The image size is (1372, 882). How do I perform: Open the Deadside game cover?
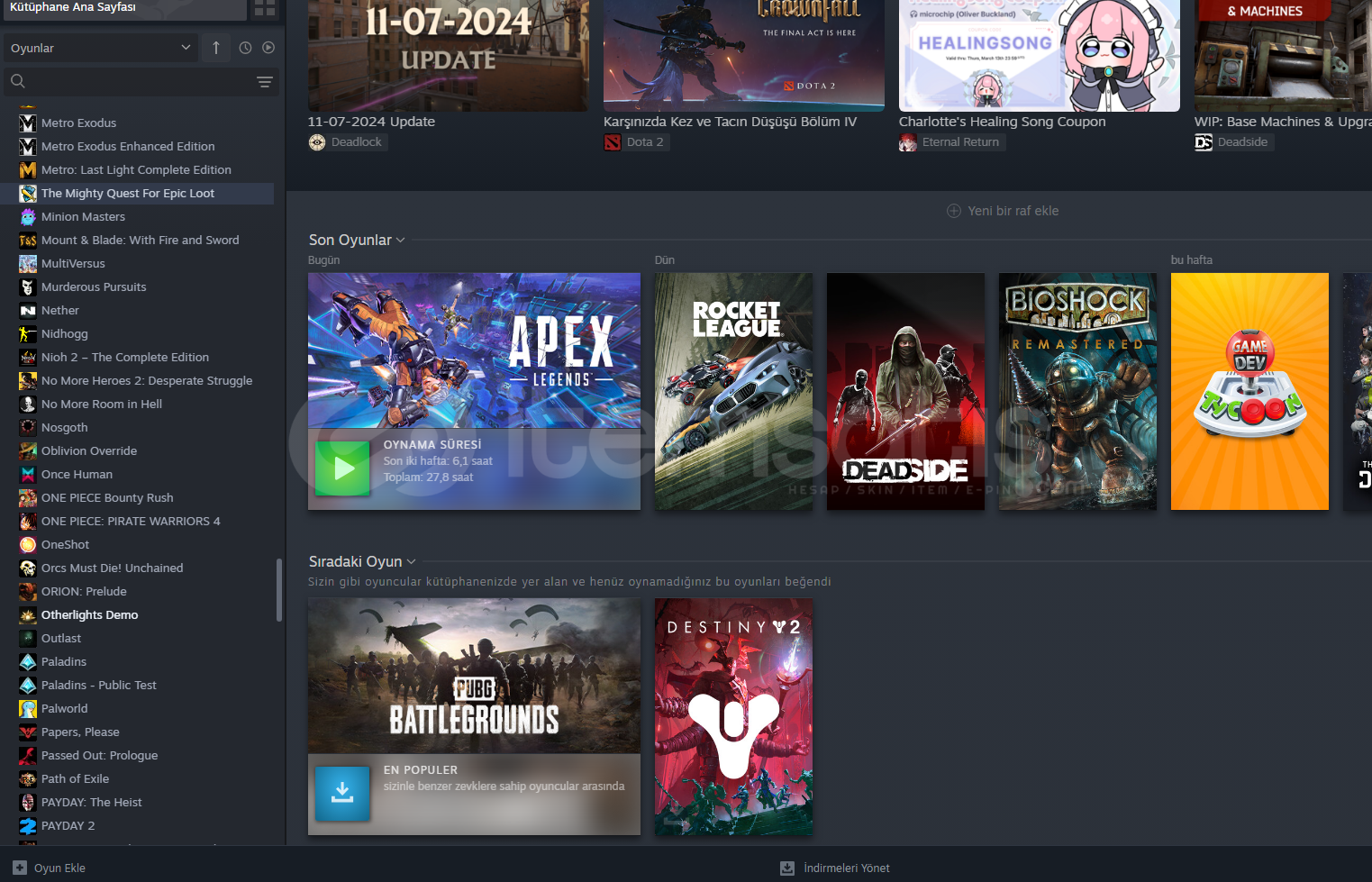click(x=905, y=391)
